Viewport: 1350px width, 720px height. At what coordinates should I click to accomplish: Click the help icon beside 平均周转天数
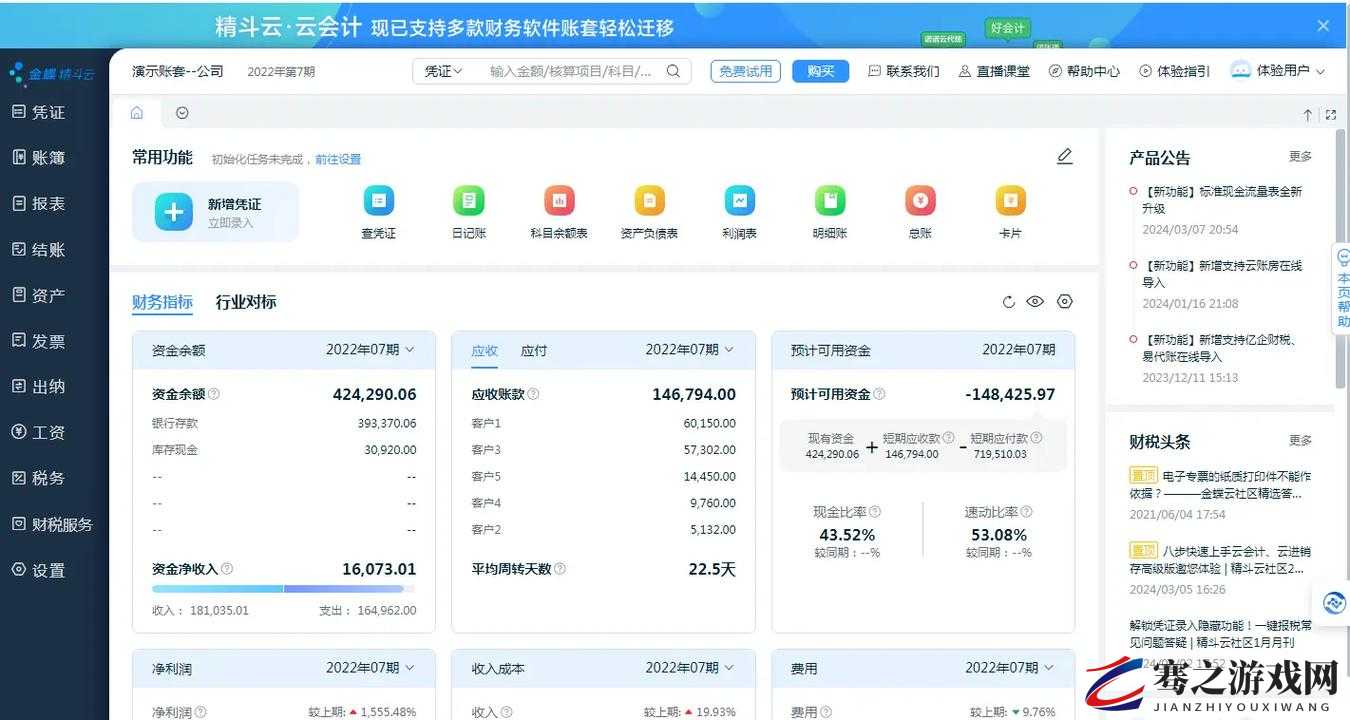click(x=559, y=569)
